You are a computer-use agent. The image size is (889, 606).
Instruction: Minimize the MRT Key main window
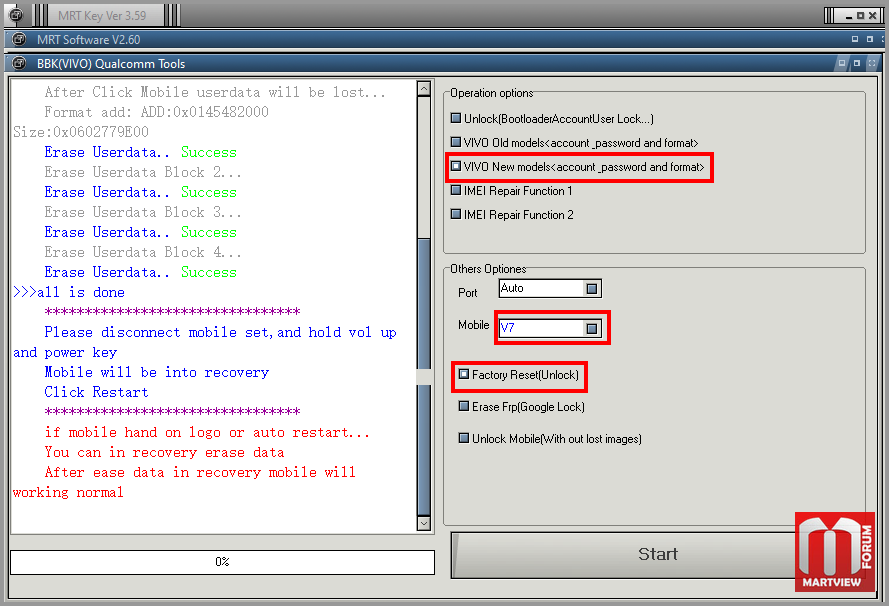tap(848, 16)
